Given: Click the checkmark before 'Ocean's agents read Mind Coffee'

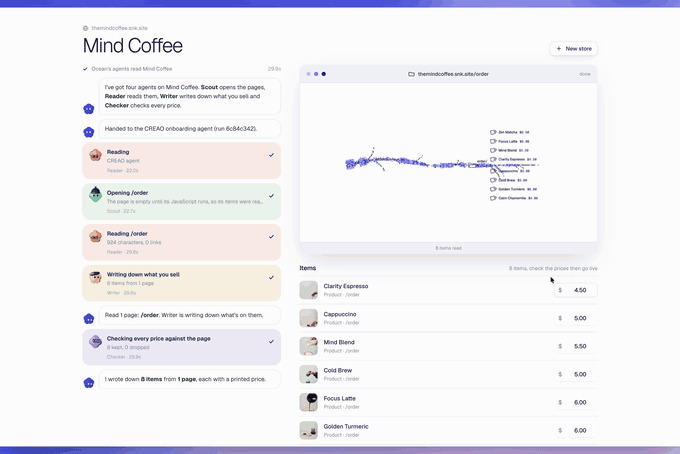Looking at the screenshot, I should (x=85, y=69).
